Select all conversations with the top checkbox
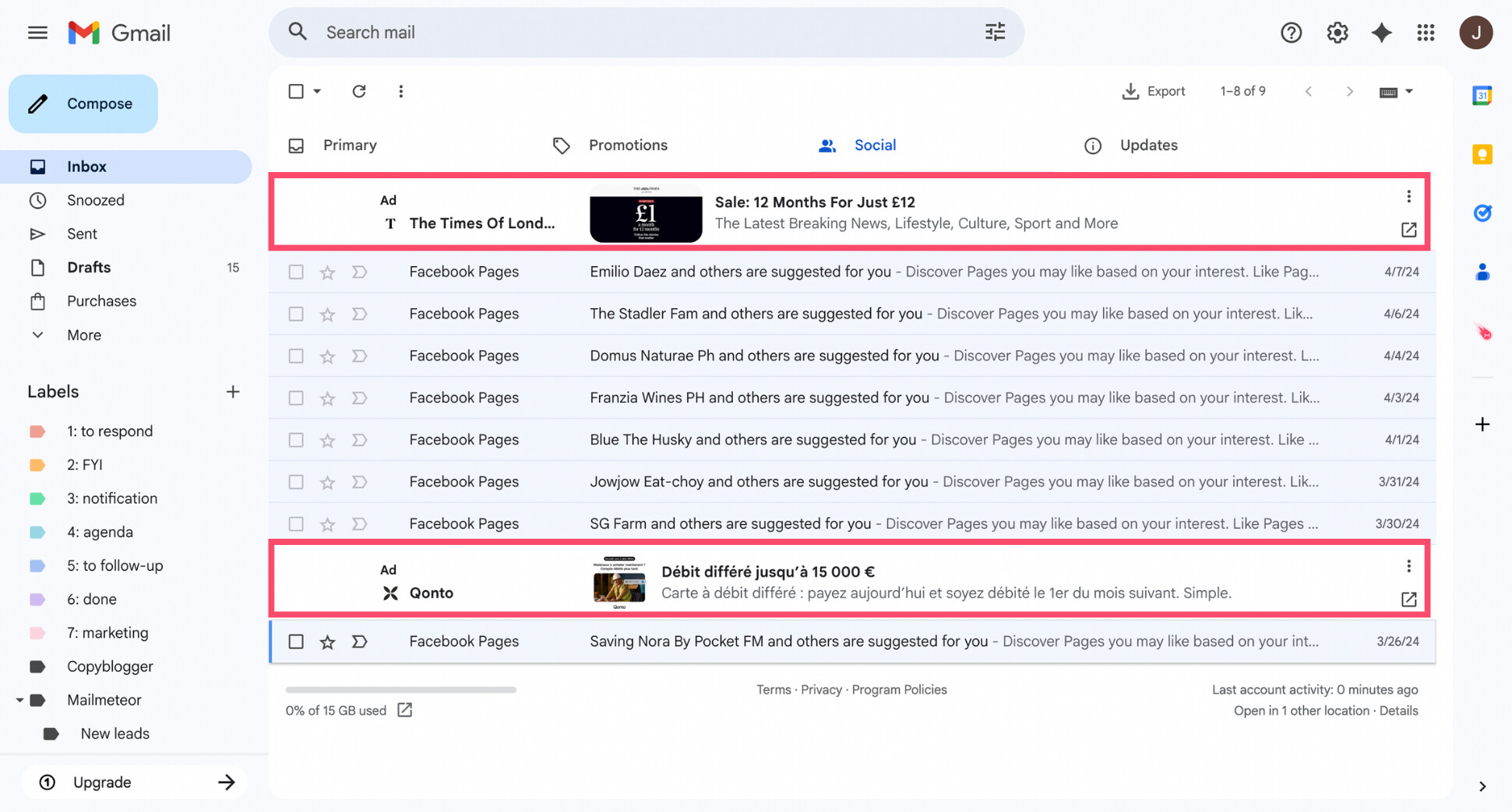The height and width of the screenshot is (812, 1512). click(x=297, y=91)
